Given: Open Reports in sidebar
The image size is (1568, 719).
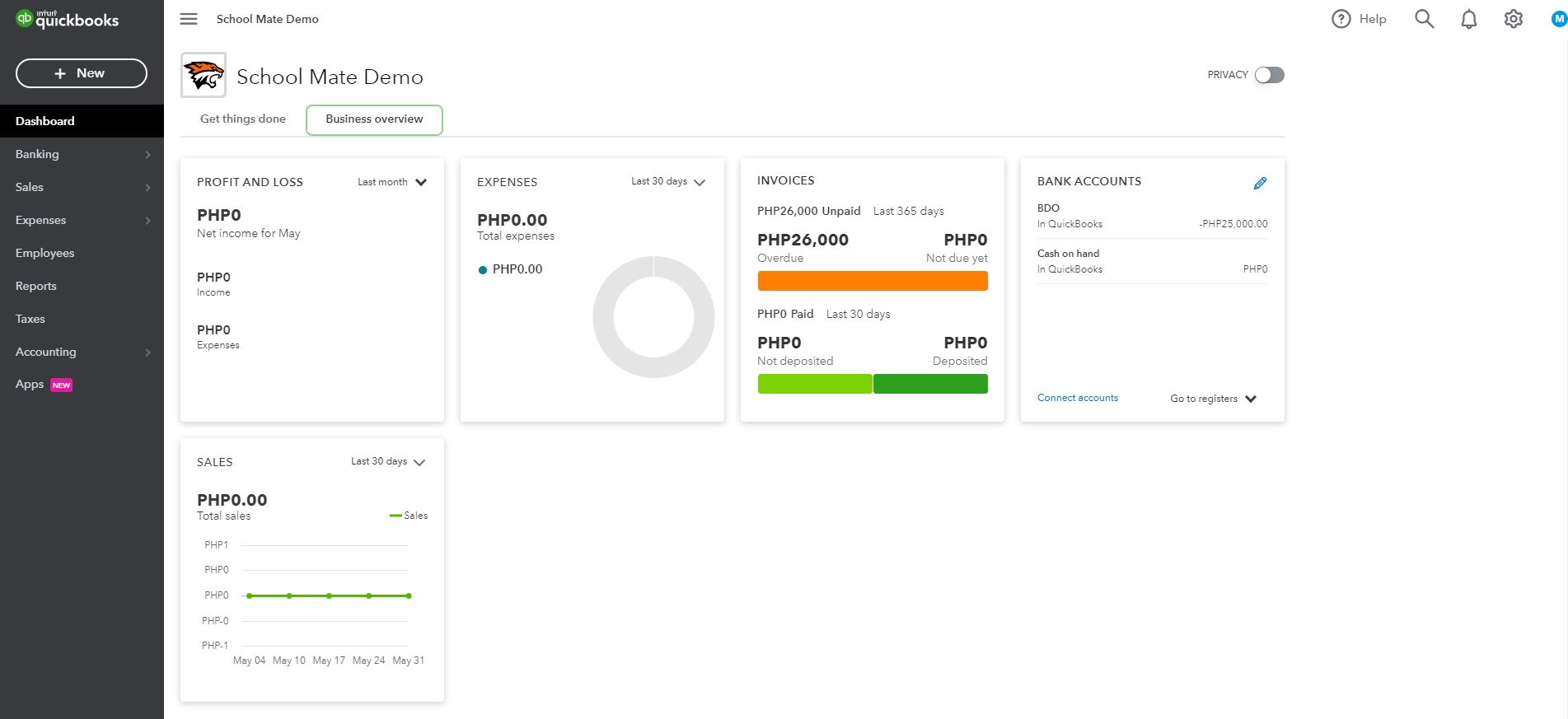Looking at the screenshot, I should pos(82,286).
